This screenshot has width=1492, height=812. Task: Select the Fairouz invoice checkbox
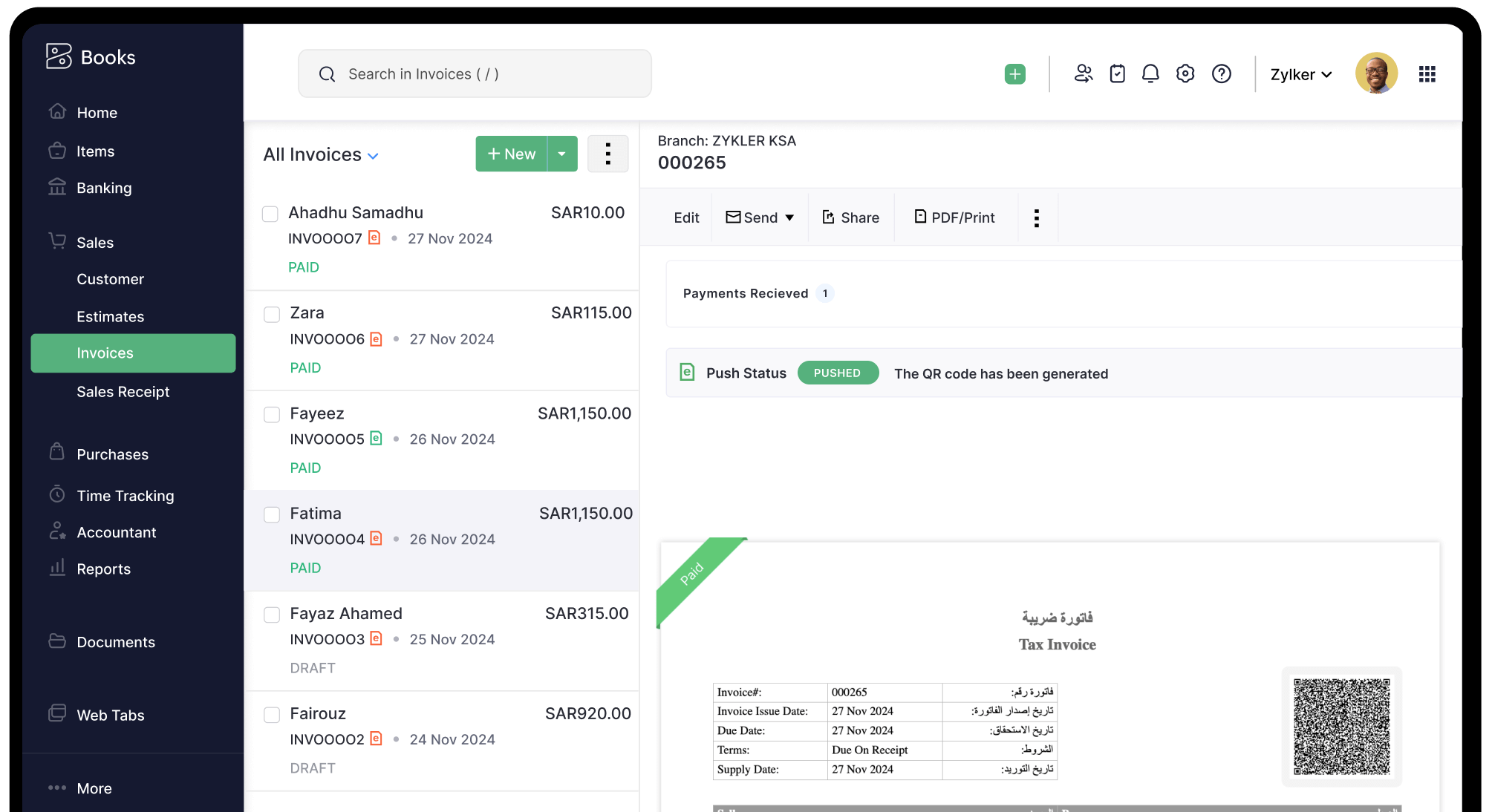[x=271, y=715]
